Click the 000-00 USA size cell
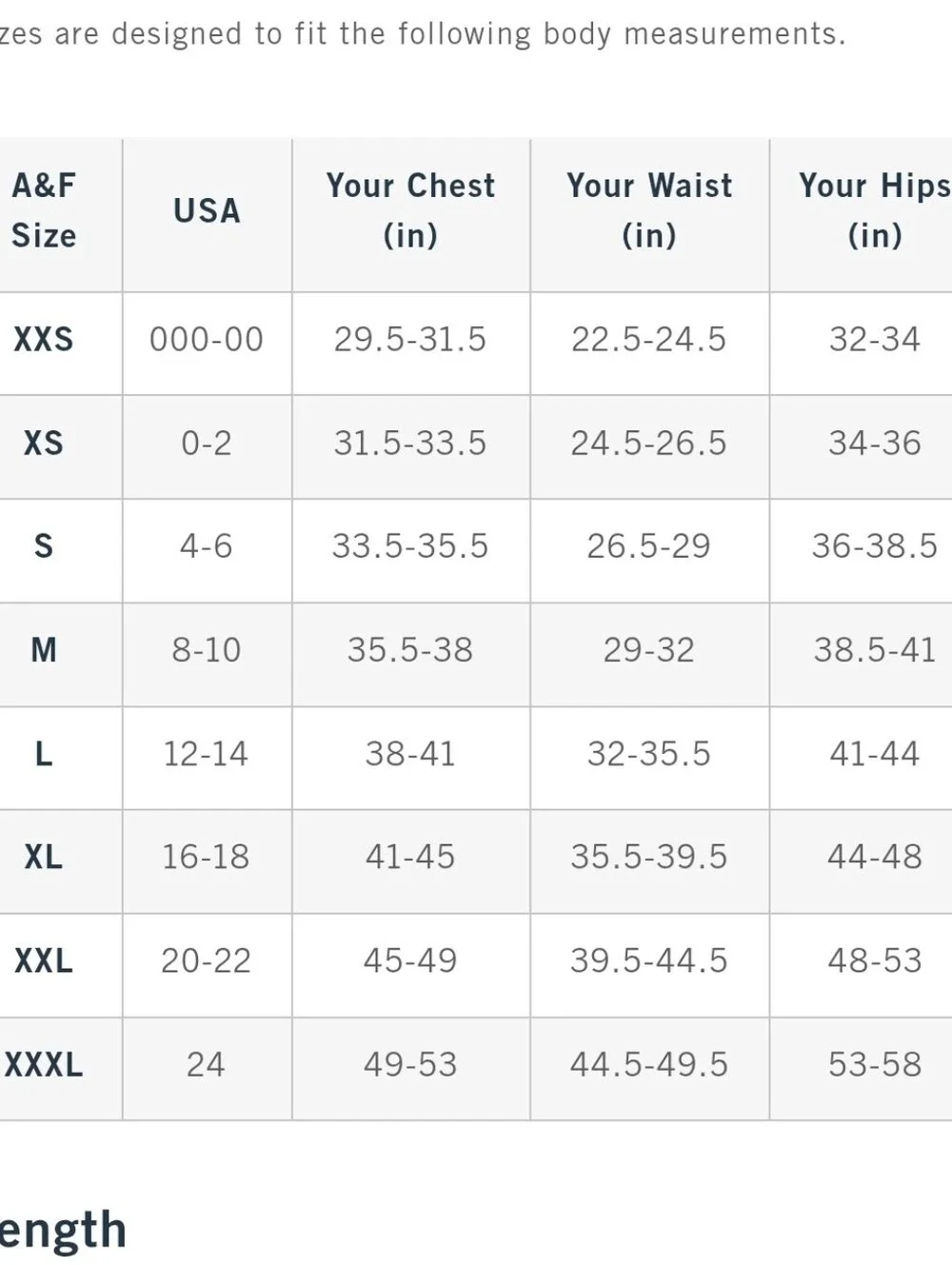The width and height of the screenshot is (952, 1265). (x=207, y=340)
